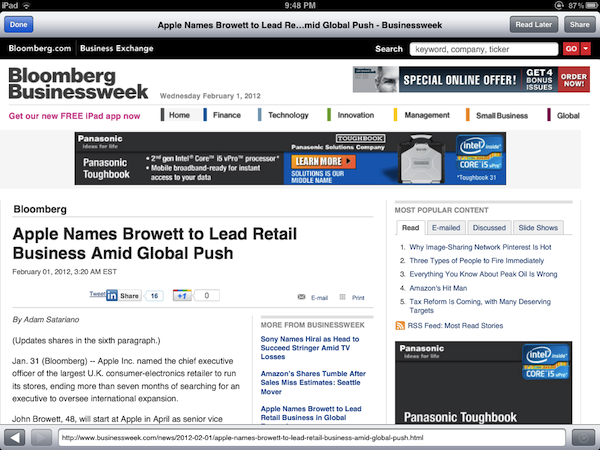Click the Panasonic Toughbook sidebar ad
The width and height of the screenshot is (600, 450).
[x=484, y=383]
